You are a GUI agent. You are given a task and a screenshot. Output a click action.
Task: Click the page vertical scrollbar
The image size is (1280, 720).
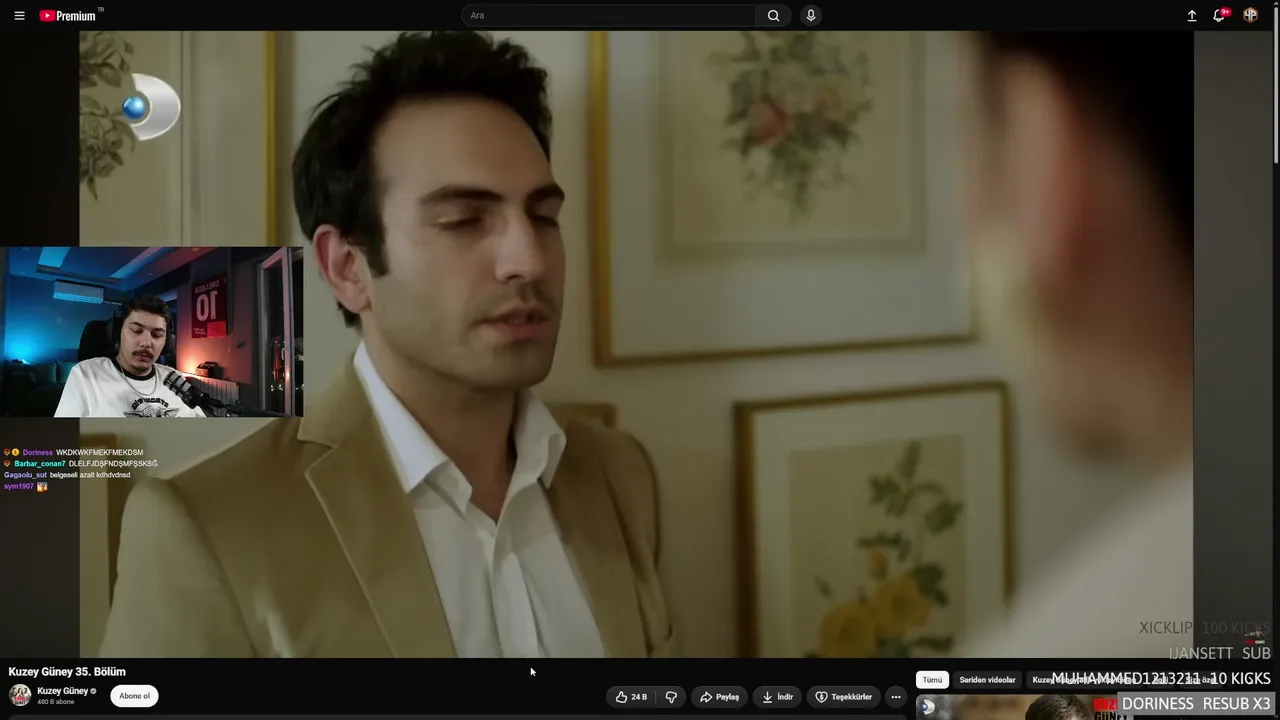point(1275,85)
